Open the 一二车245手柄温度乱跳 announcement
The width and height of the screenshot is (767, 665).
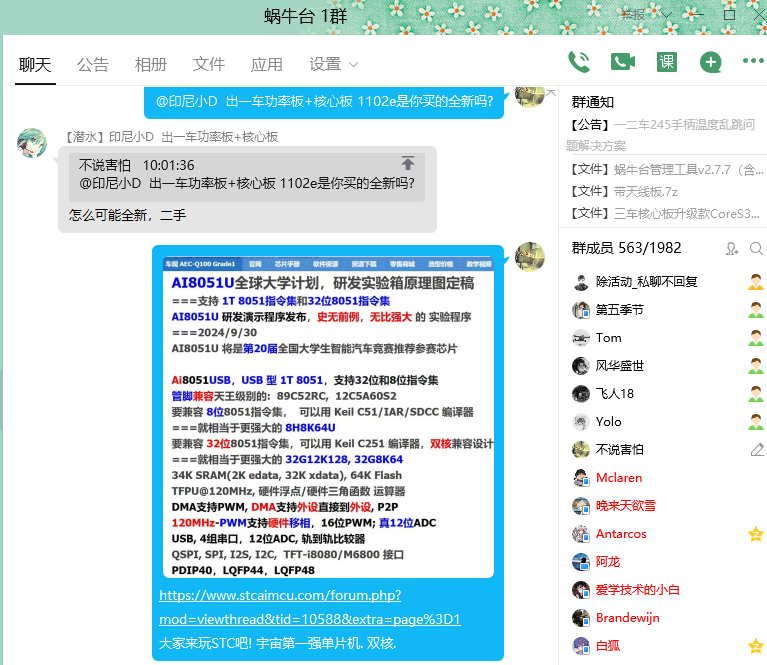[x=663, y=135]
